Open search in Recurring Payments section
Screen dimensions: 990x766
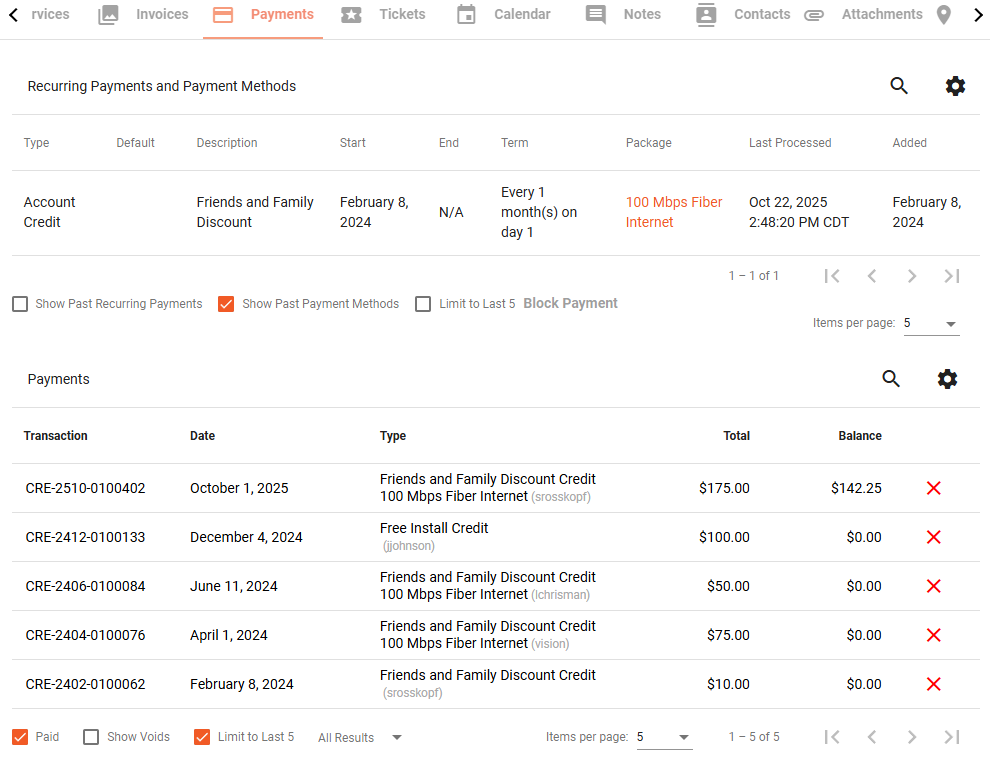pos(898,86)
